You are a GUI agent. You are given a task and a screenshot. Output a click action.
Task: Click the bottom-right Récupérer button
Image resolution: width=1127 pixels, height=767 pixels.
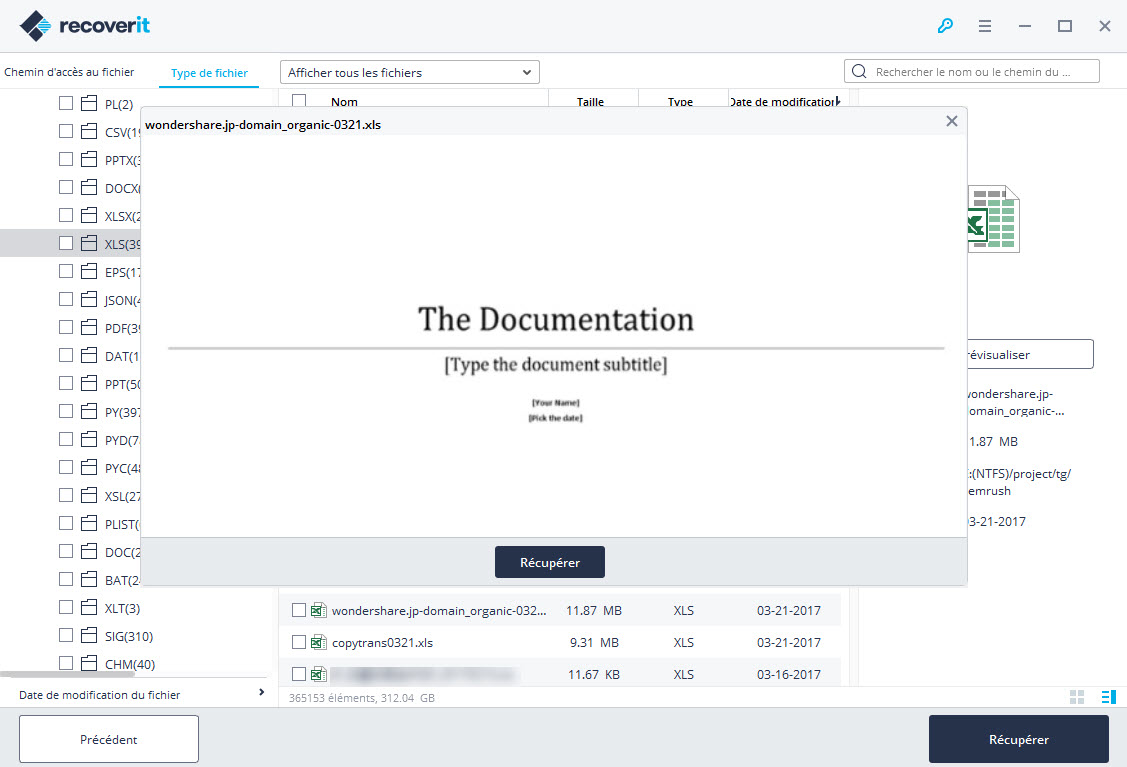coord(1018,739)
